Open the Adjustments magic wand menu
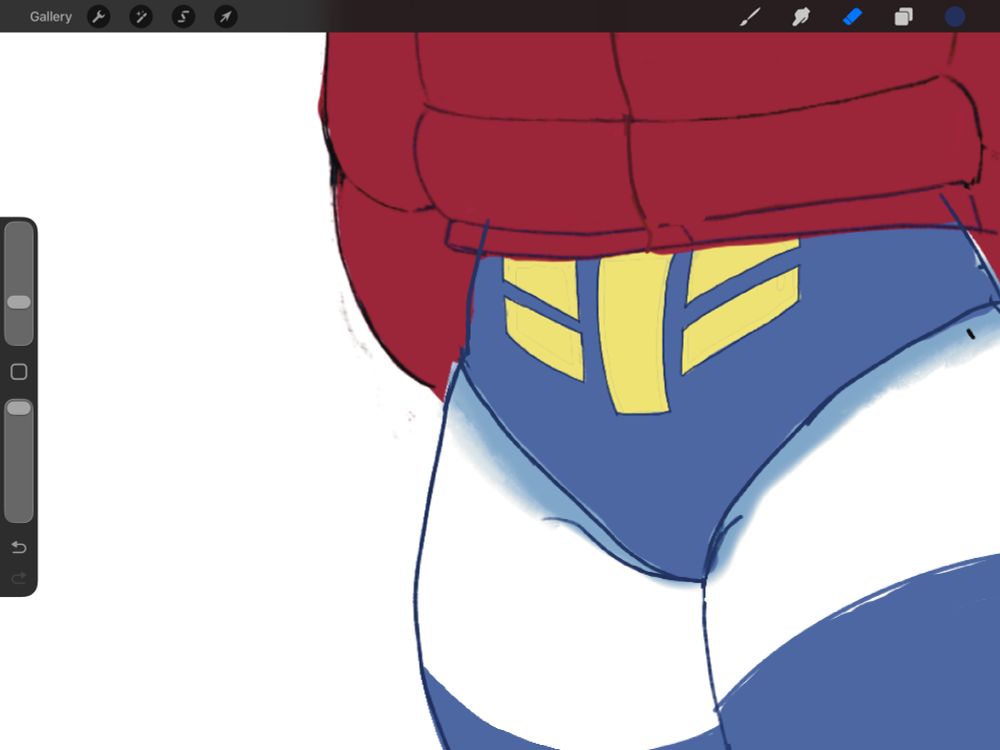Image resolution: width=1000 pixels, height=750 pixels. coord(141,17)
